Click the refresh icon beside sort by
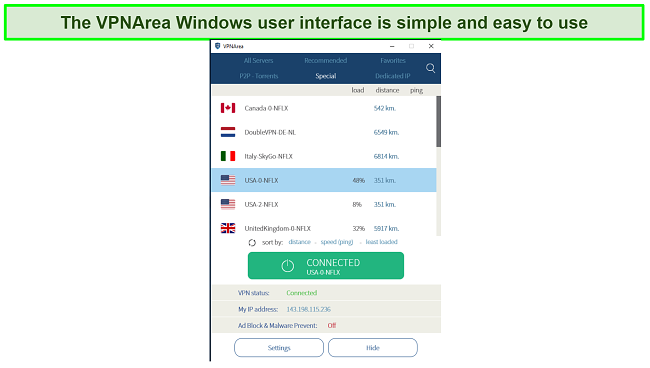 click(252, 242)
